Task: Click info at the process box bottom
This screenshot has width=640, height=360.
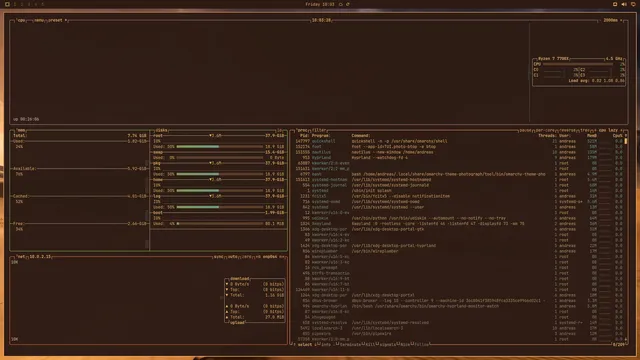Action: tap(325, 344)
